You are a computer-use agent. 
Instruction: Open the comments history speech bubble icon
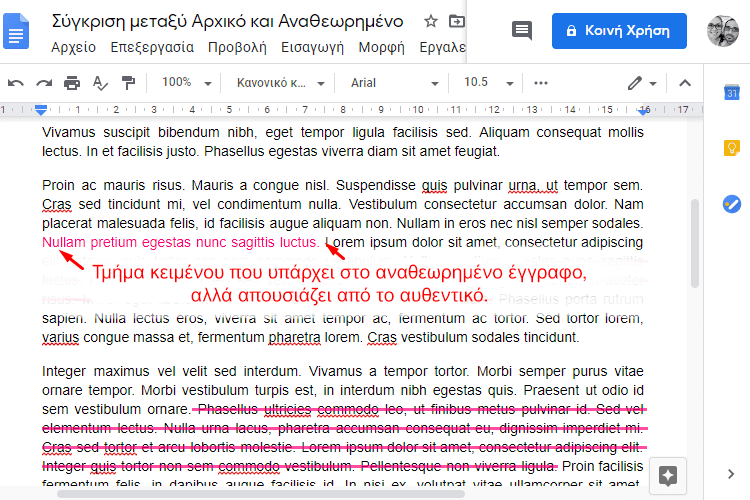522,31
